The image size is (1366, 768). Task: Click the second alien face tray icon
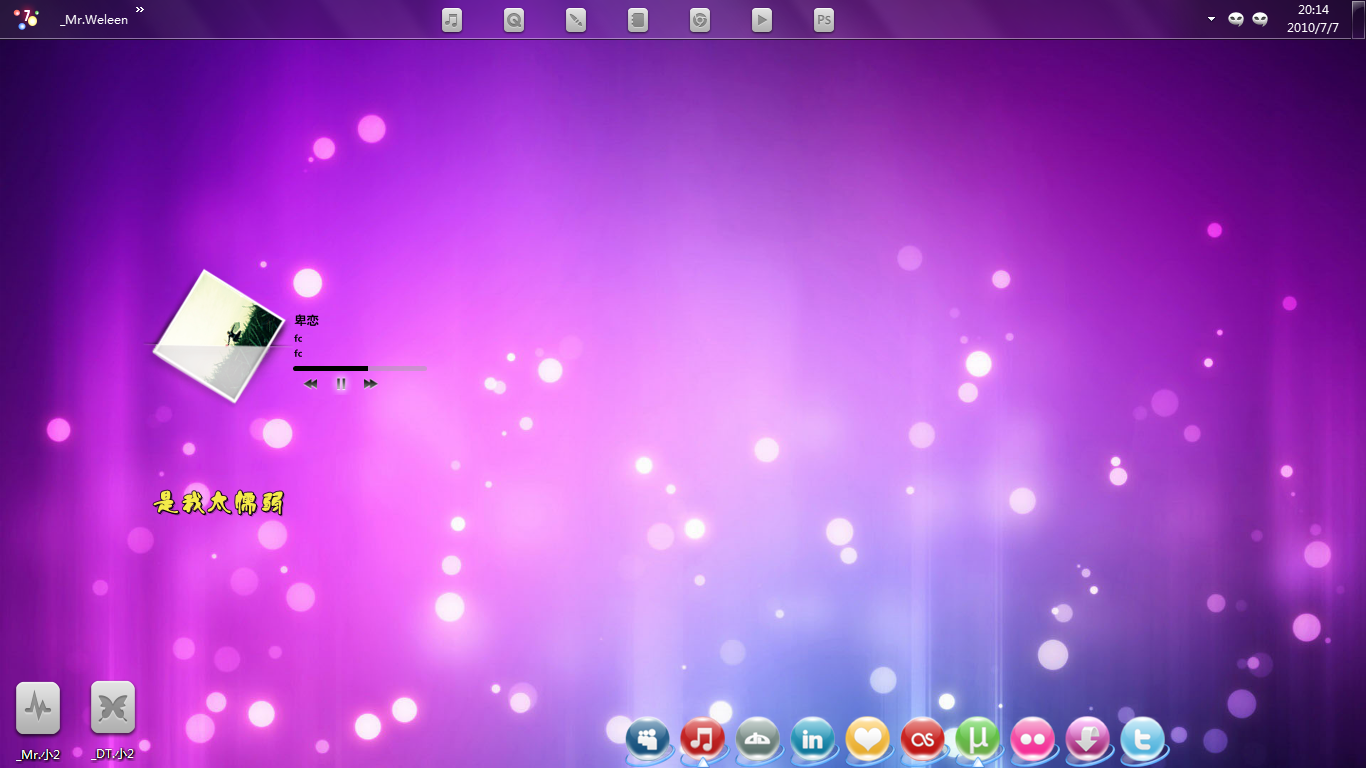(x=1260, y=19)
